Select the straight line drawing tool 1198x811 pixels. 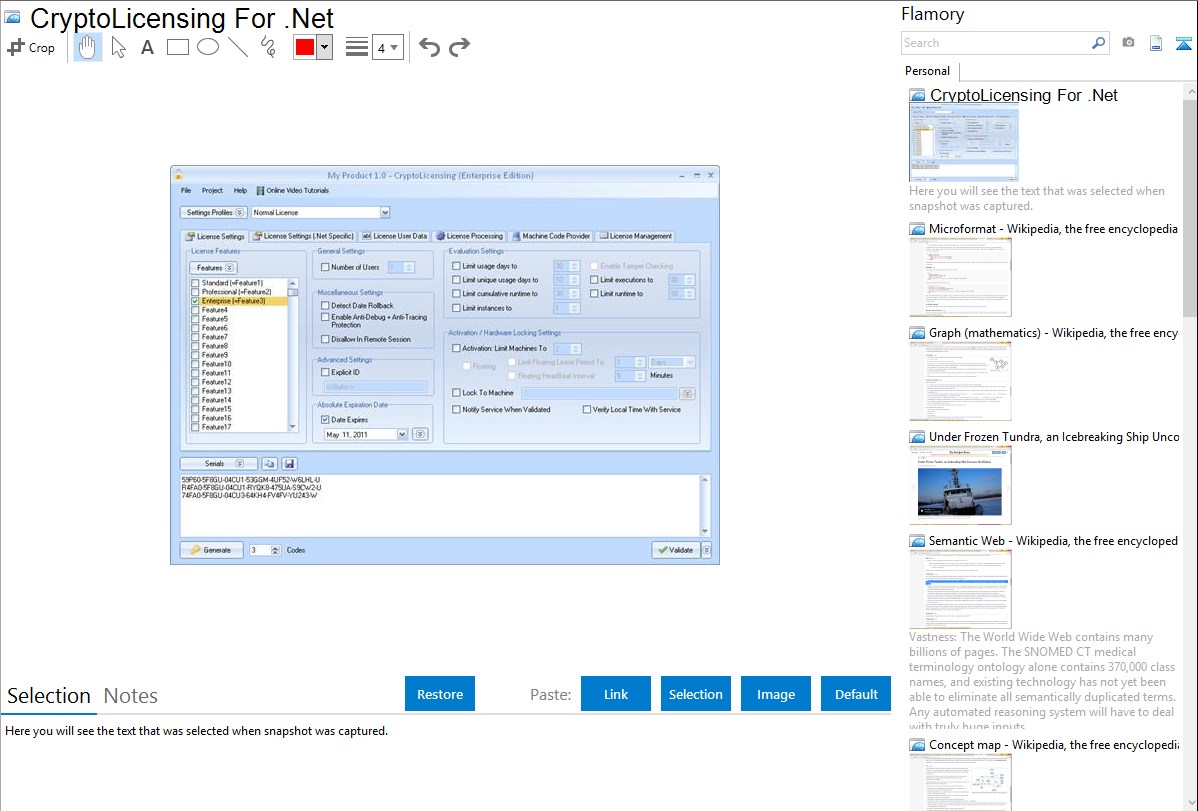point(238,47)
